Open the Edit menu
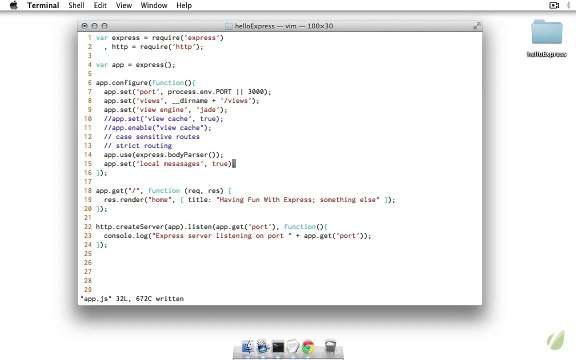 (100, 5)
